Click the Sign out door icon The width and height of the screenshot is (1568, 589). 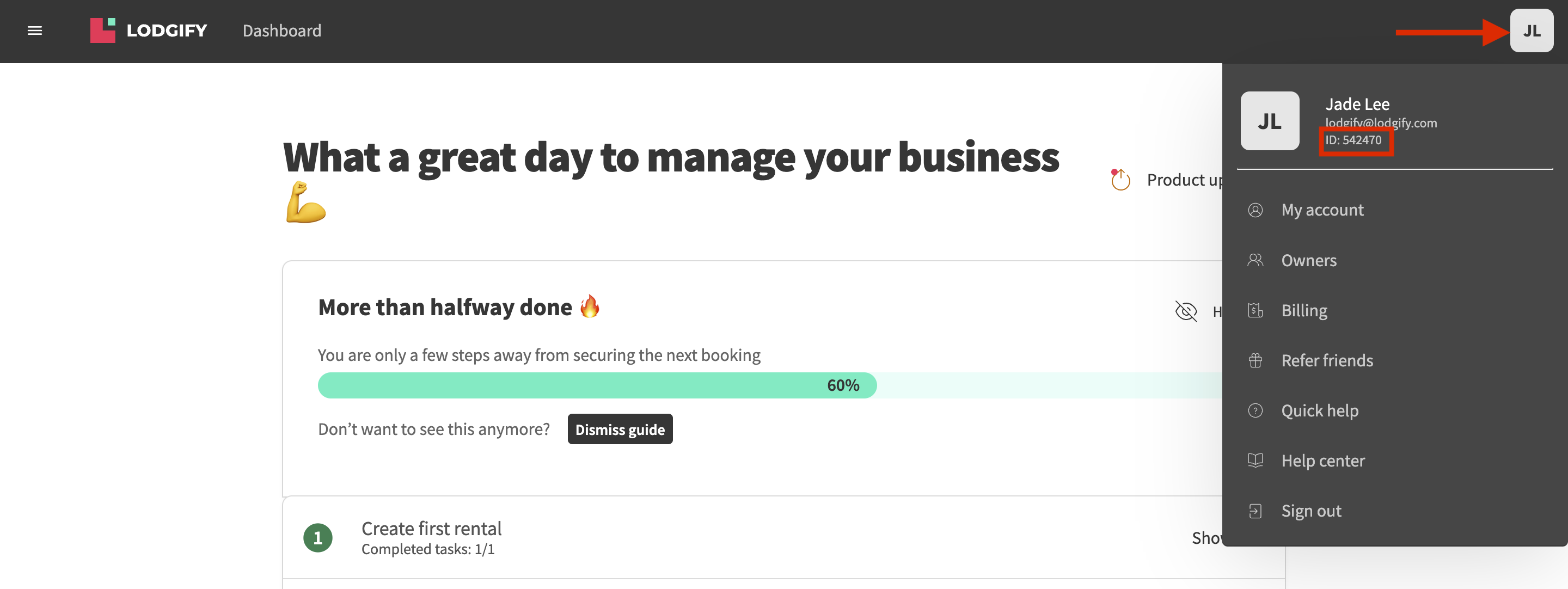click(x=1255, y=511)
